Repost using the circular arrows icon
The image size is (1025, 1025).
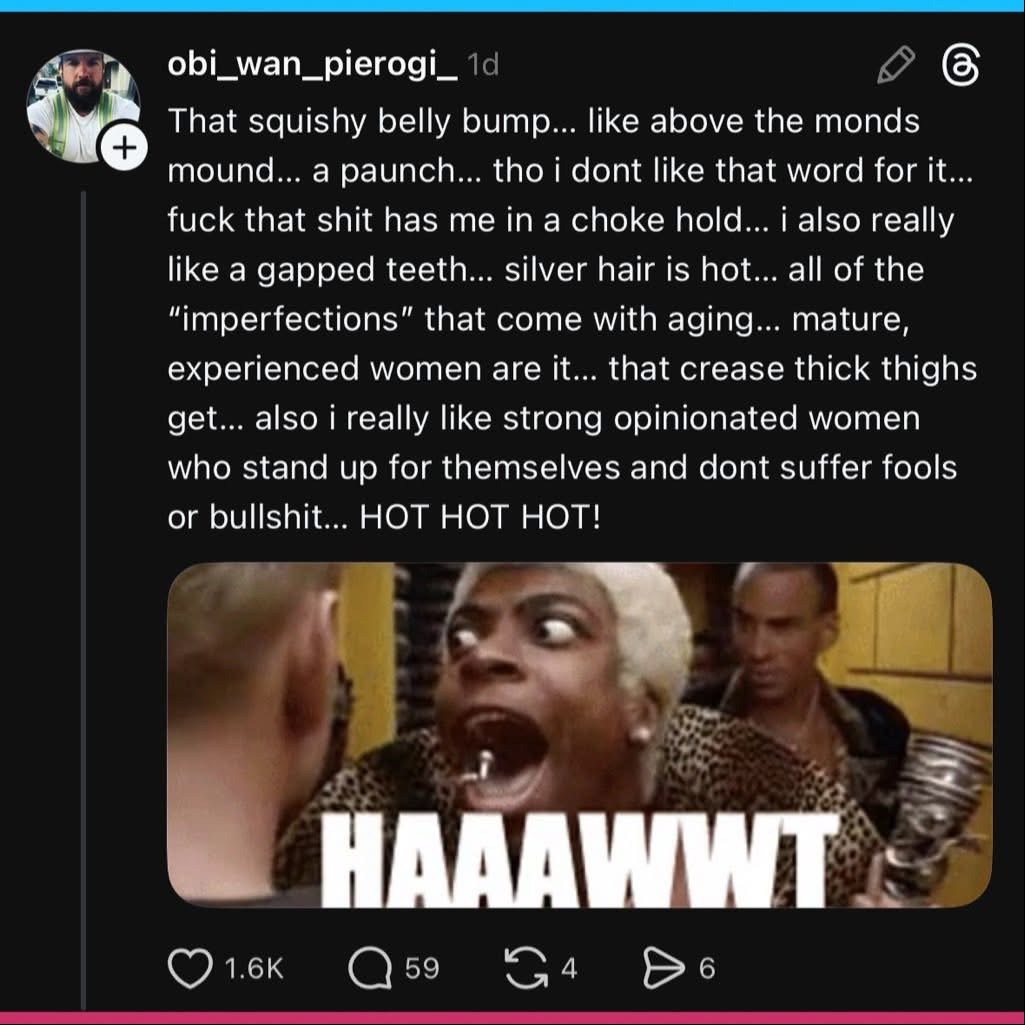[x=526, y=968]
